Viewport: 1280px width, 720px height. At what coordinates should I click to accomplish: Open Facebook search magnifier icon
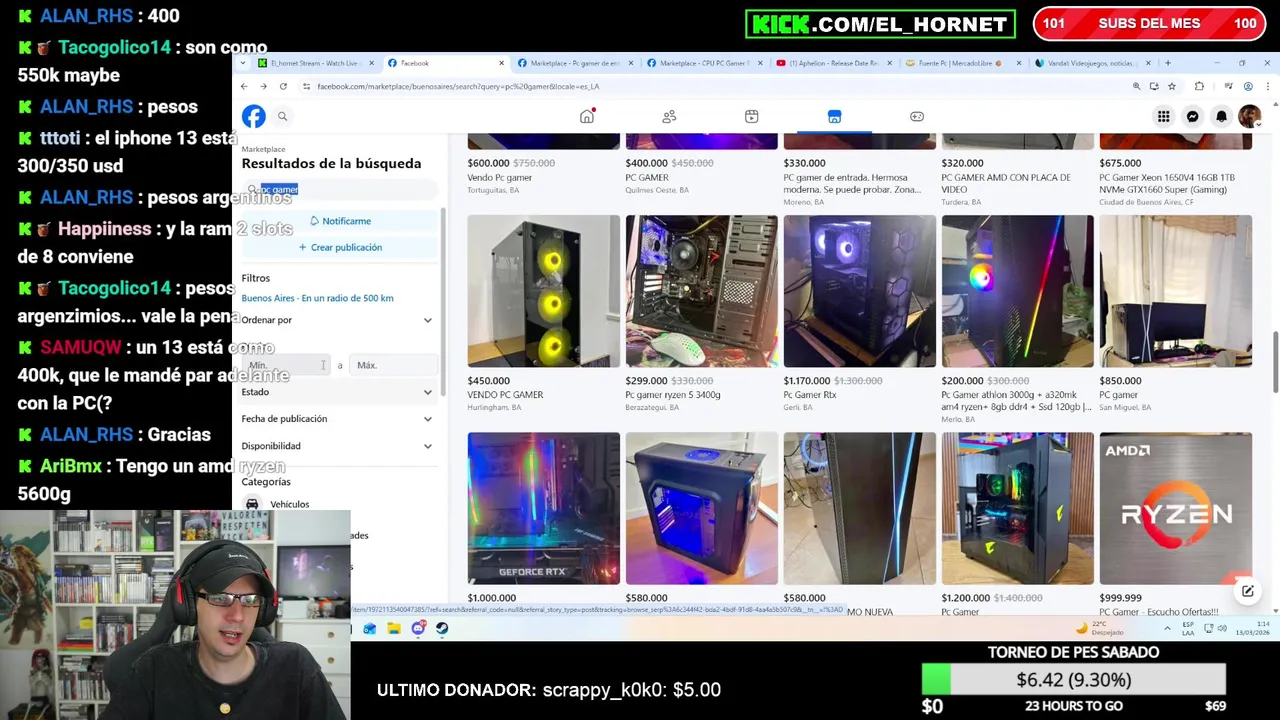(282, 117)
